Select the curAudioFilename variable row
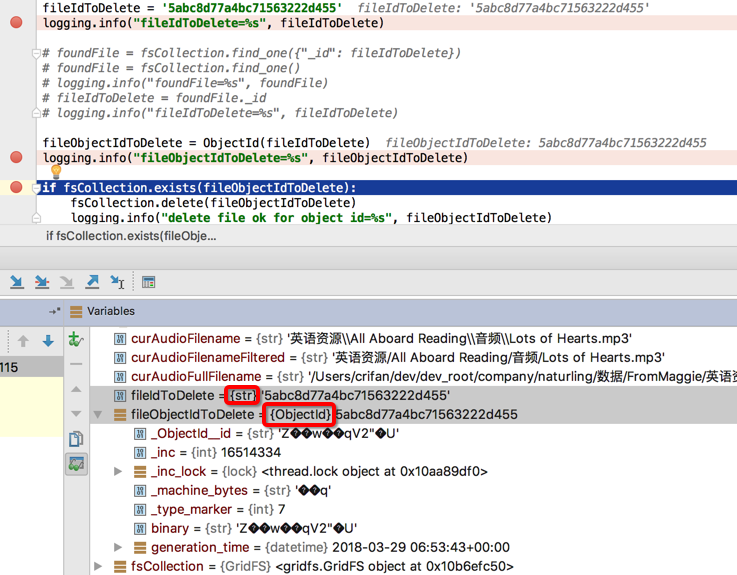This screenshot has height=575, width=737. pos(413,339)
